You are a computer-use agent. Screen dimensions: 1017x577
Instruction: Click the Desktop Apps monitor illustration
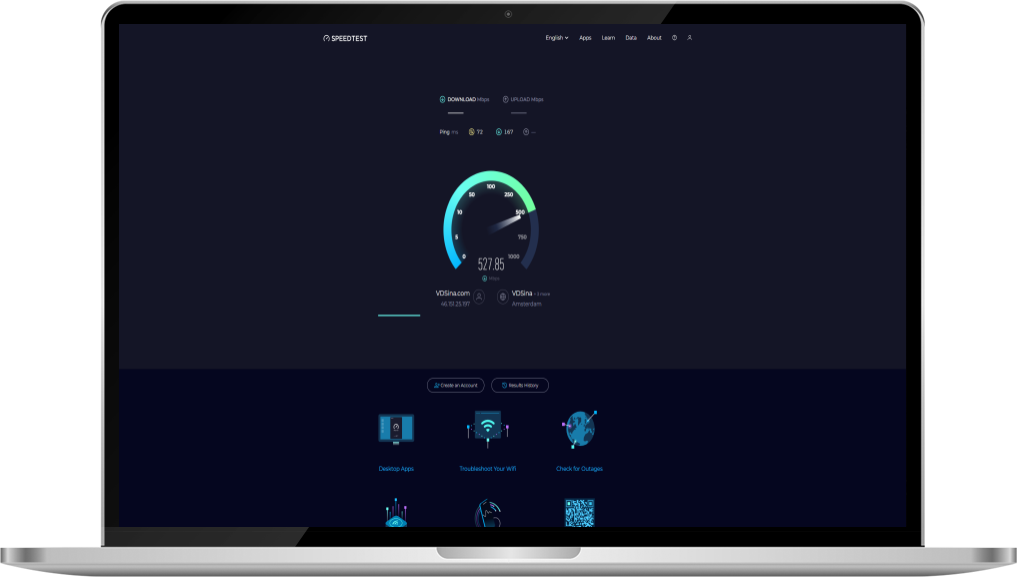click(396, 428)
